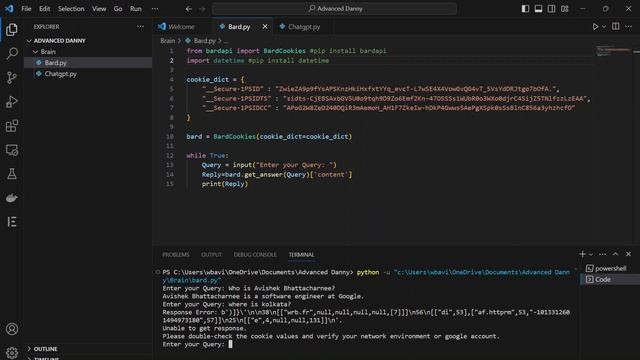Viewport: 640px width, 360px height.
Task: Go forward with the navigation arrow
Action: (x=202, y=9)
